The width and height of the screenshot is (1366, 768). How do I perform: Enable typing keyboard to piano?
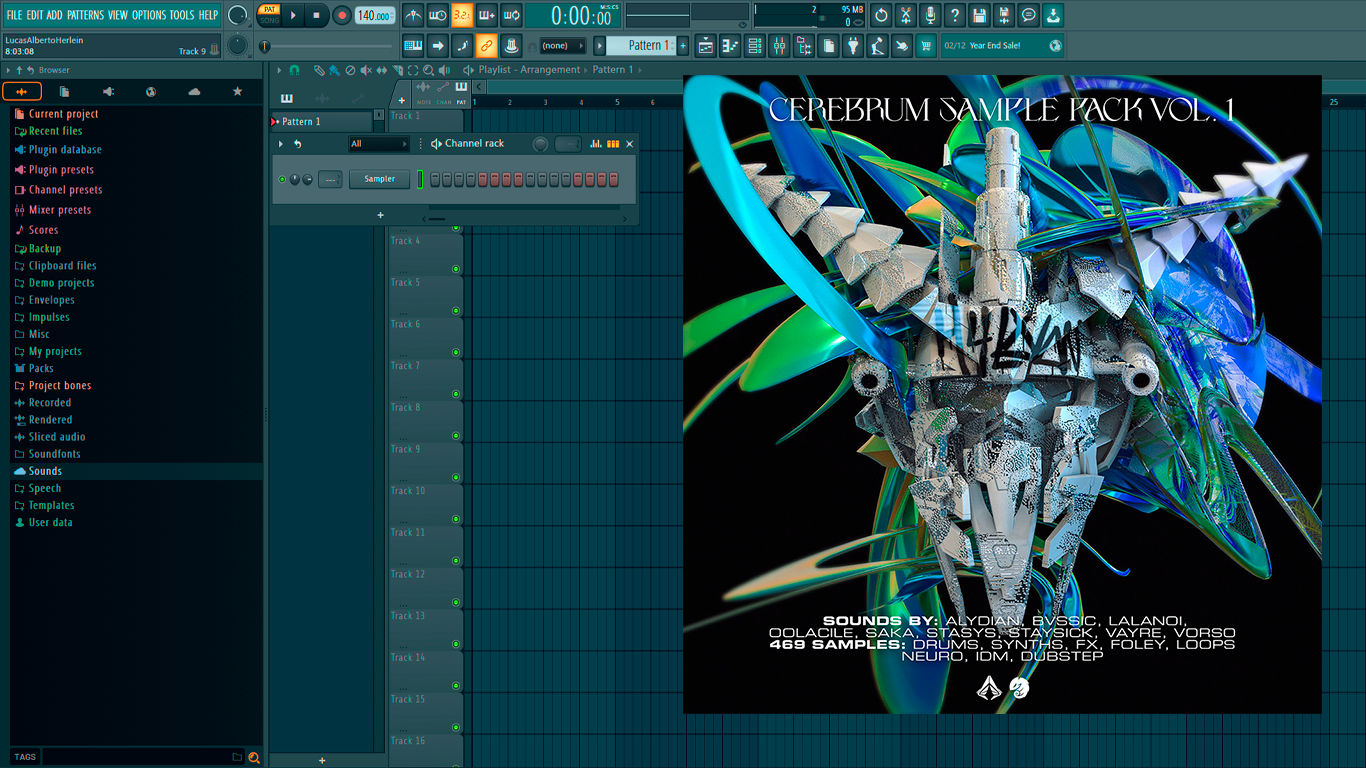click(x=413, y=45)
